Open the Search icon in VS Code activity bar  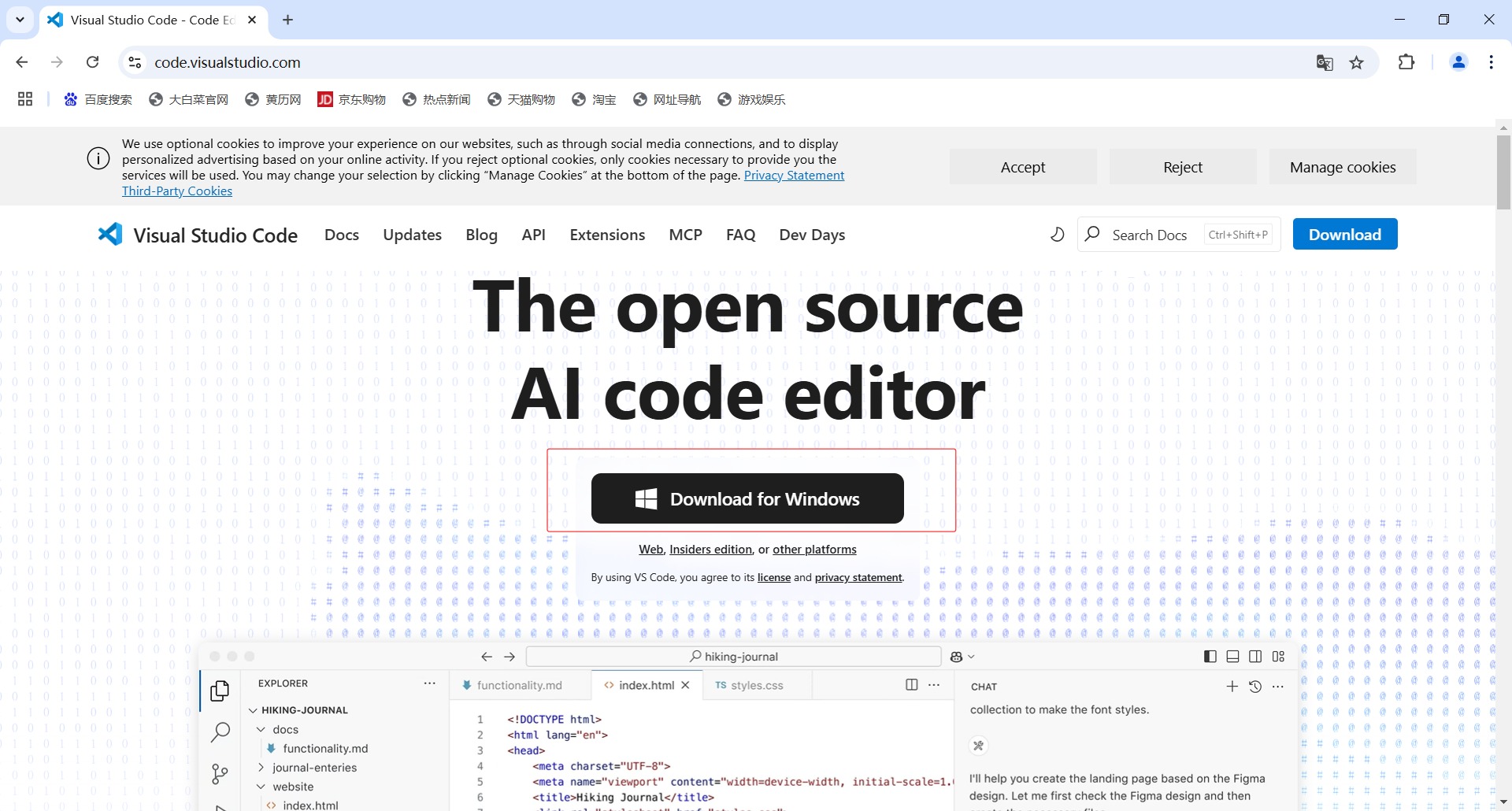tap(220, 732)
